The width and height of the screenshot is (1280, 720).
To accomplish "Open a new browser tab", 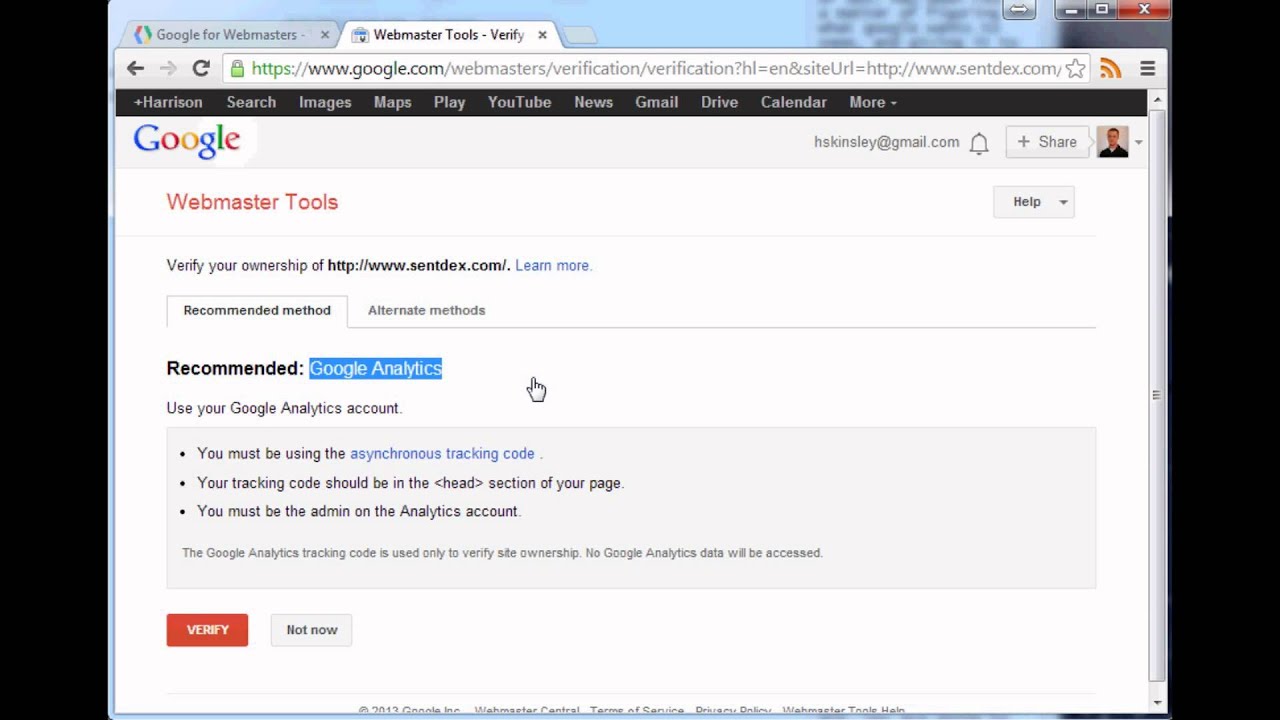I will [579, 36].
